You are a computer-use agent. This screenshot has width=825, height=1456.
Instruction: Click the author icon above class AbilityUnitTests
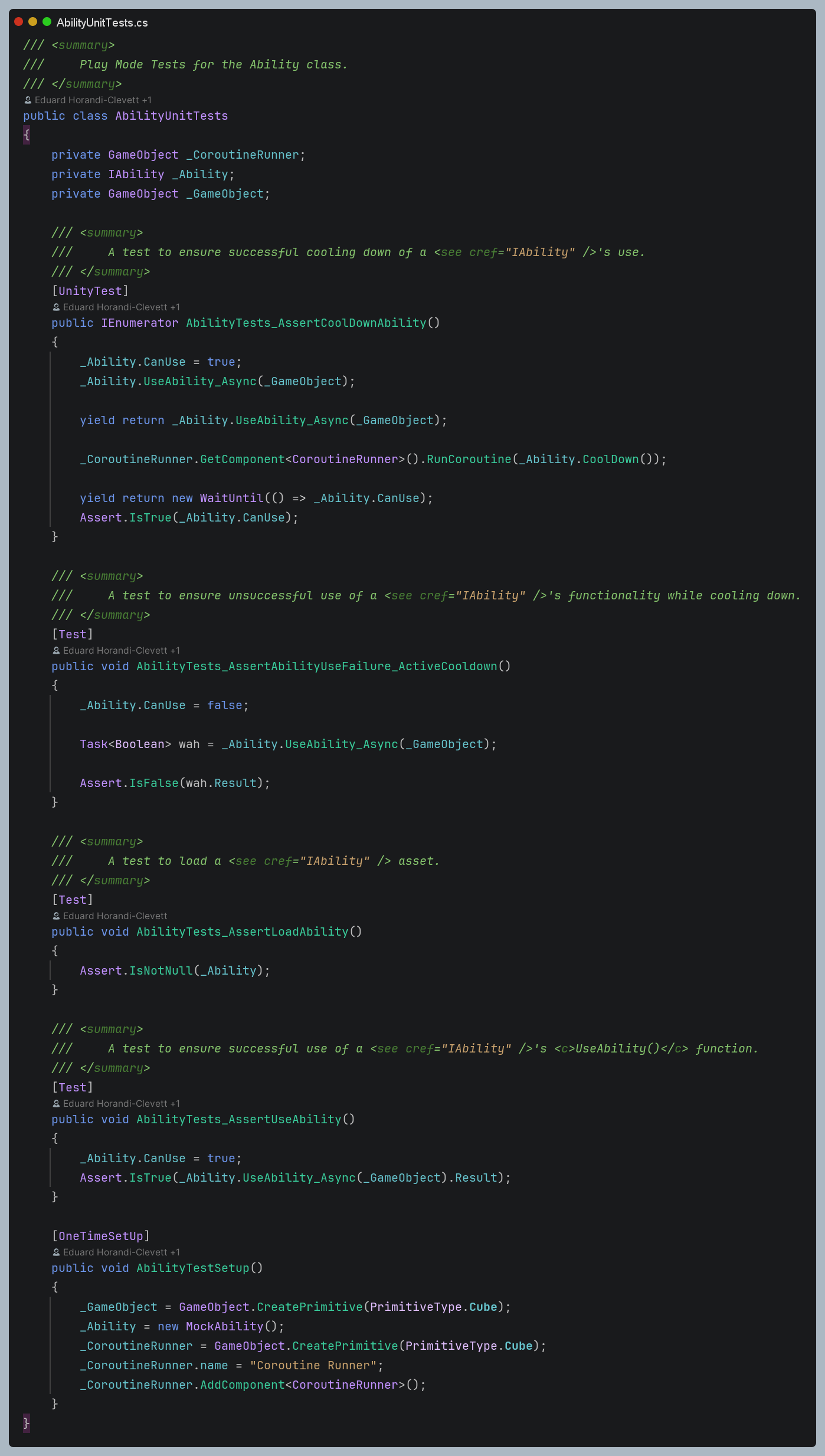28,100
